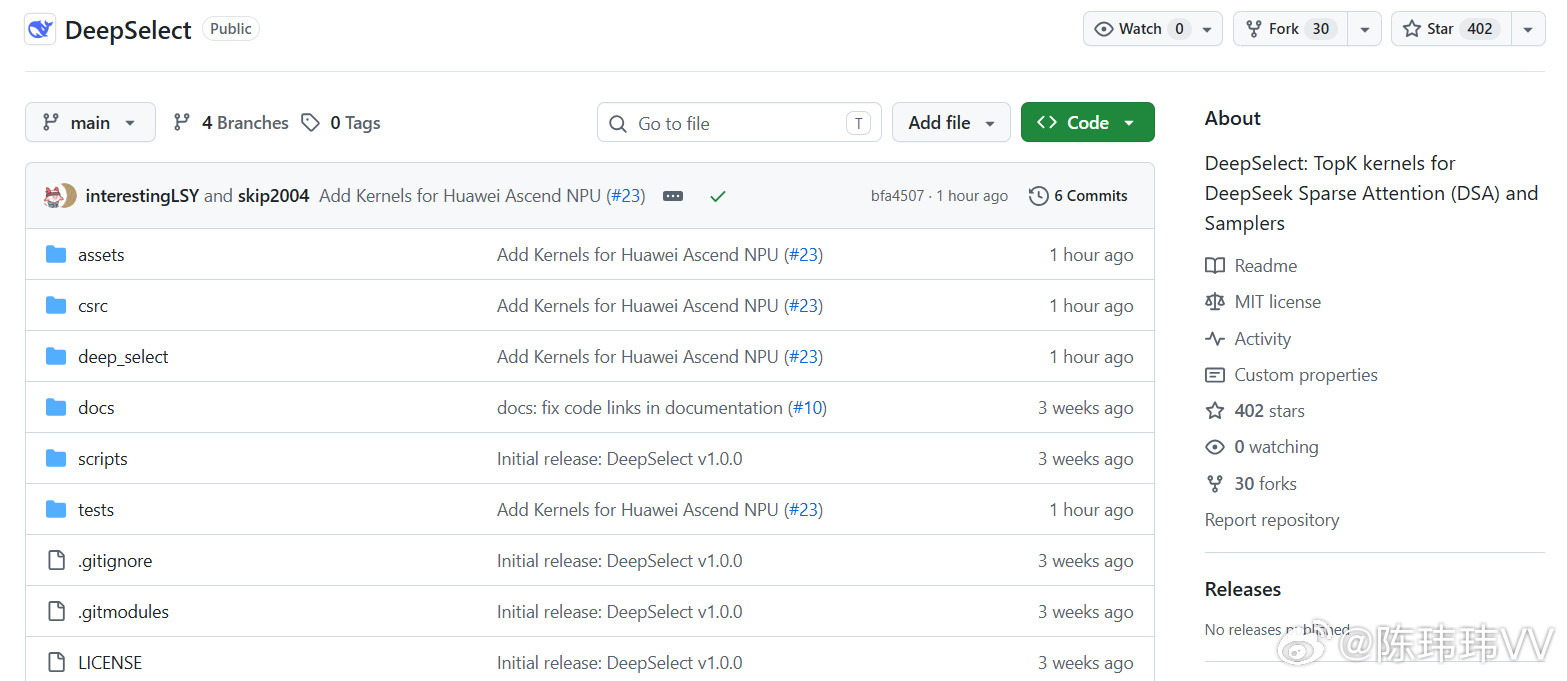The width and height of the screenshot is (1567, 681).
Task: Open the assets folder icon
Action: (56, 255)
